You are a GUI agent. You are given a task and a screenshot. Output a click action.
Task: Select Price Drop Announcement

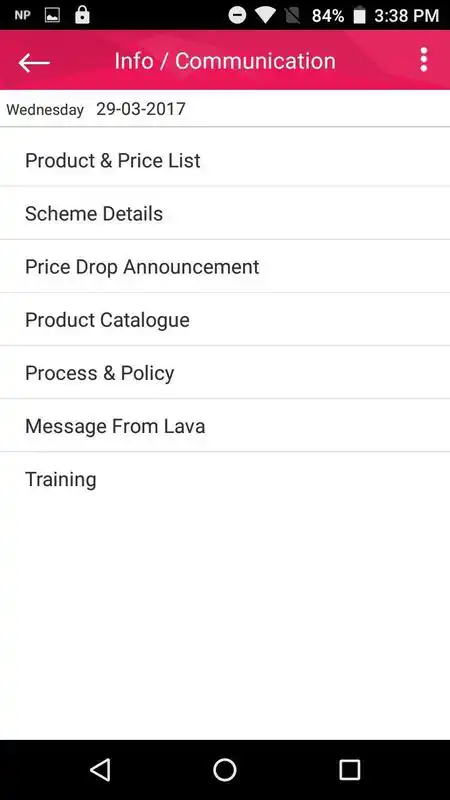[x=225, y=266]
